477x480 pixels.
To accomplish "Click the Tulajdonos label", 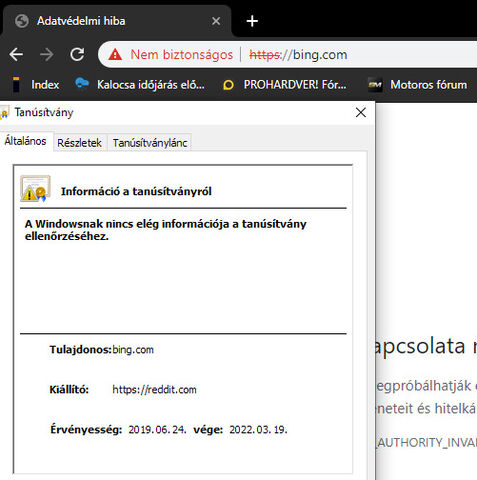I will point(80,349).
